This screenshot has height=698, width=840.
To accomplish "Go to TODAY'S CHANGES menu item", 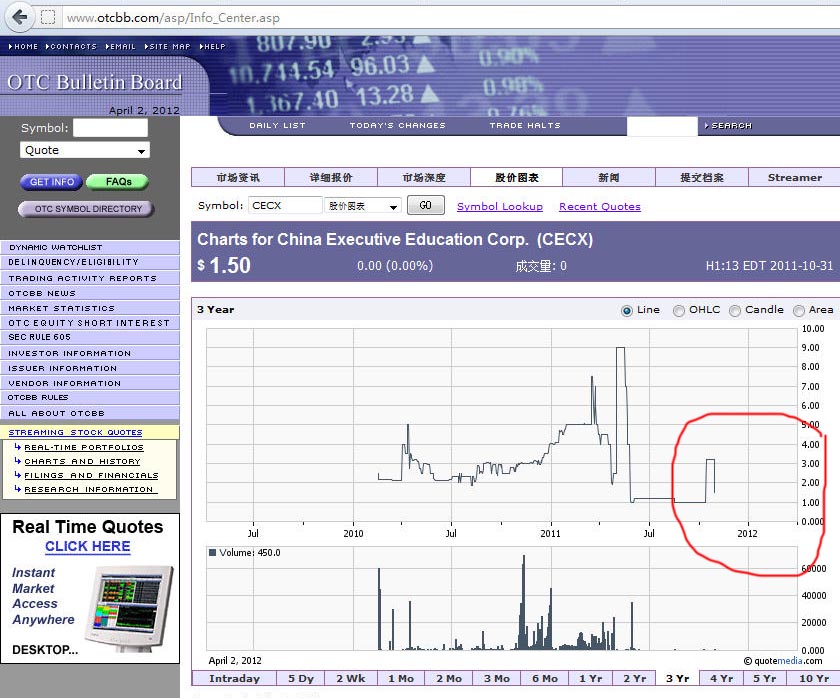I will (x=398, y=125).
